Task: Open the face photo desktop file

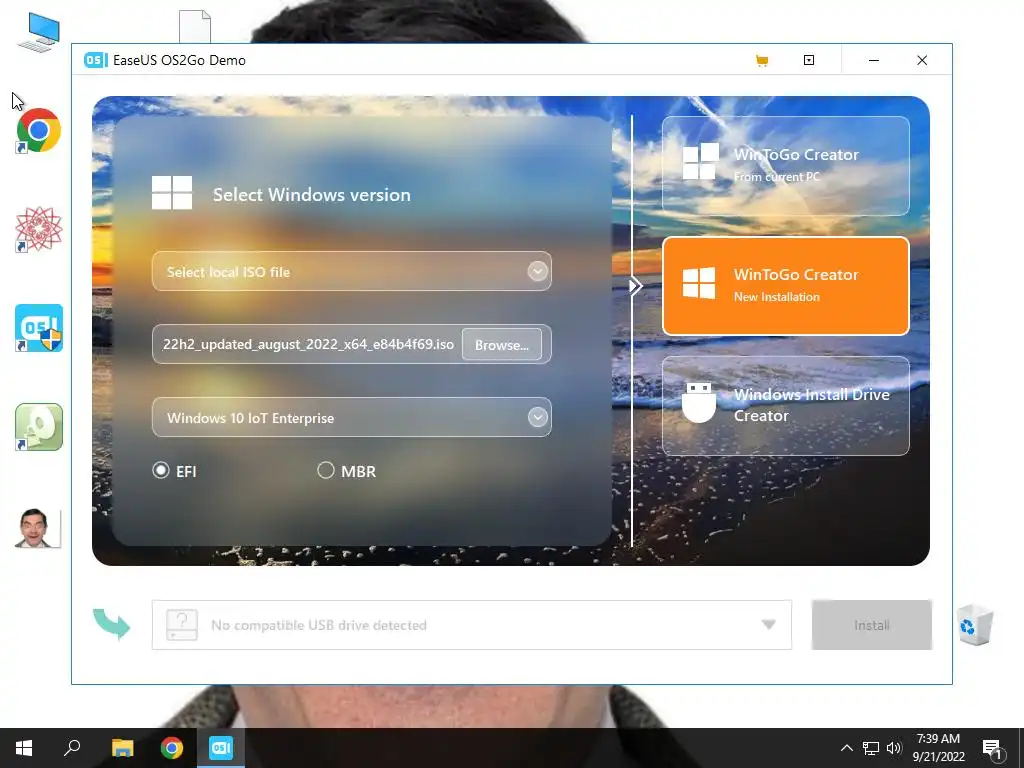Action: [x=38, y=528]
